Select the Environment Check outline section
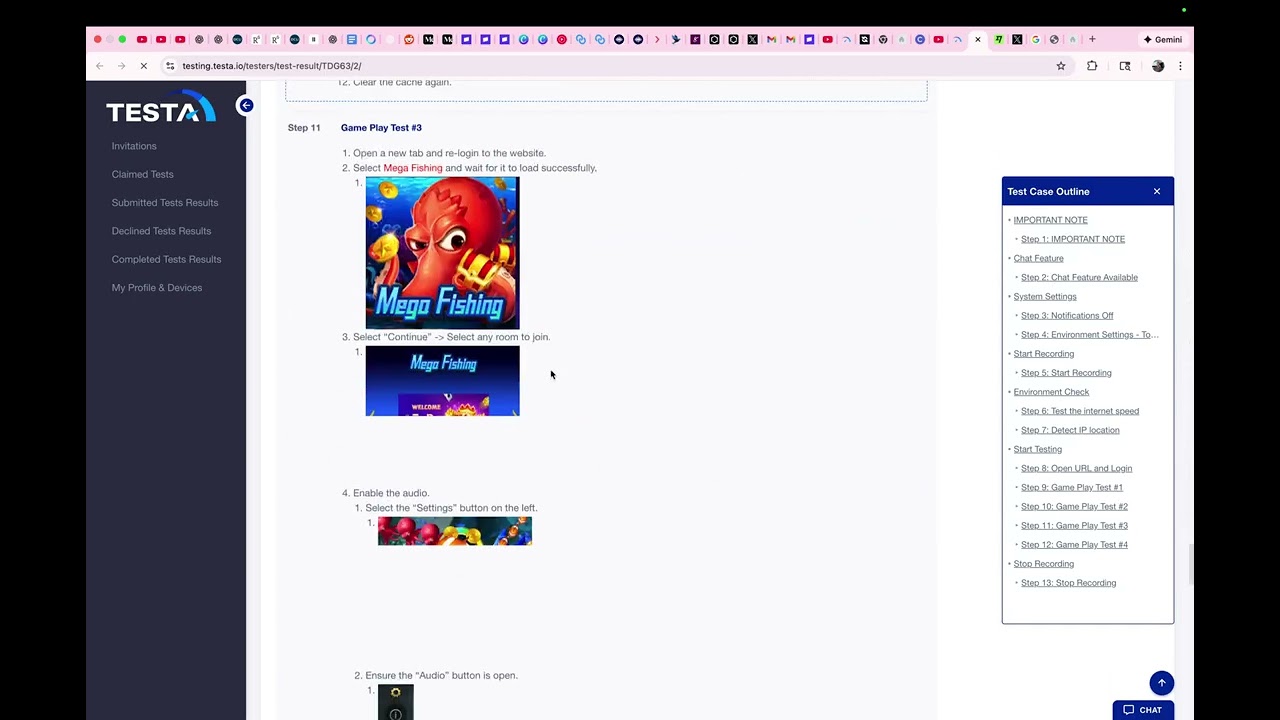Viewport: 1280px width, 720px height. [x=1051, y=392]
